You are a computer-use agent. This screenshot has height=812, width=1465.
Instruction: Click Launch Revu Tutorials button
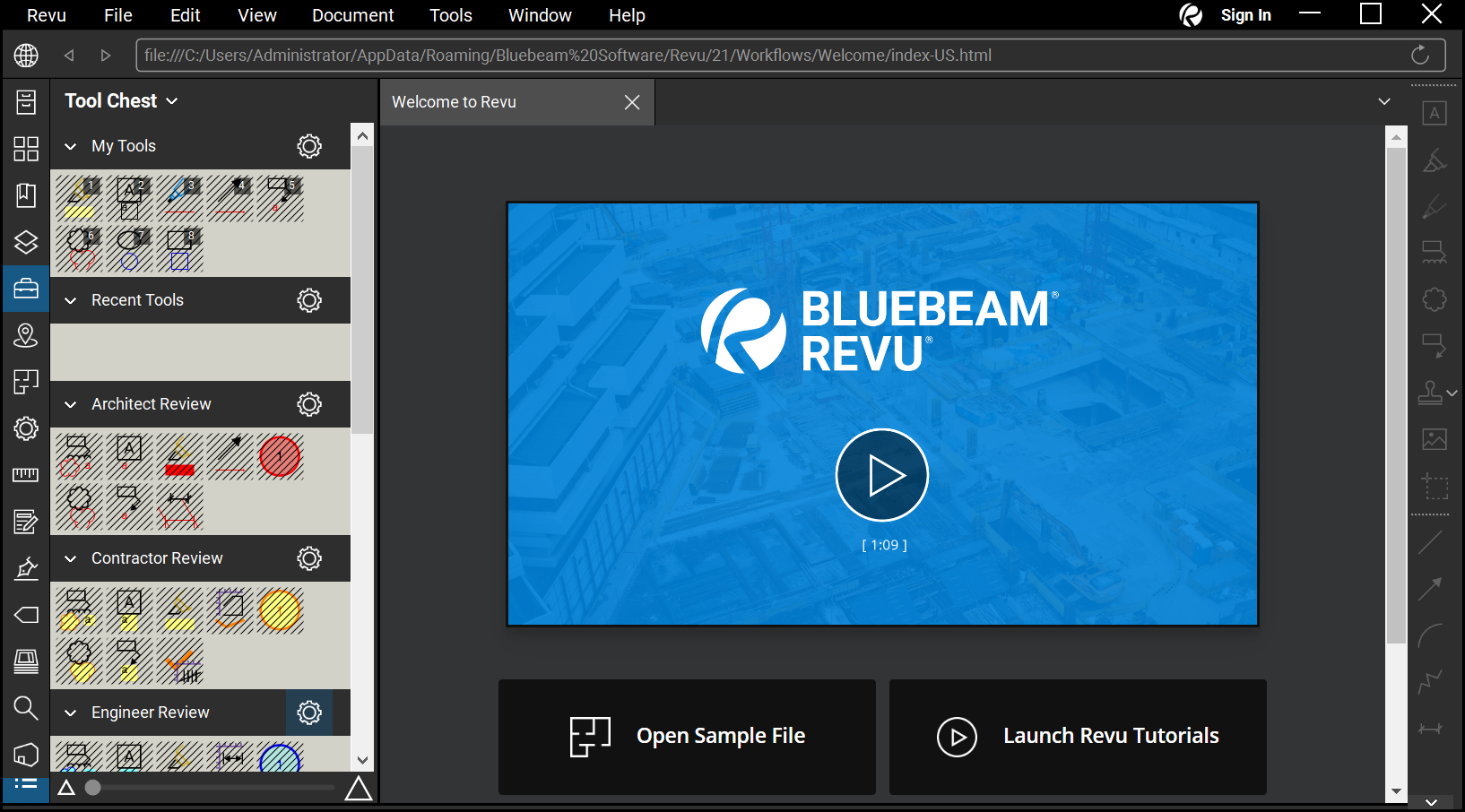coord(1078,737)
